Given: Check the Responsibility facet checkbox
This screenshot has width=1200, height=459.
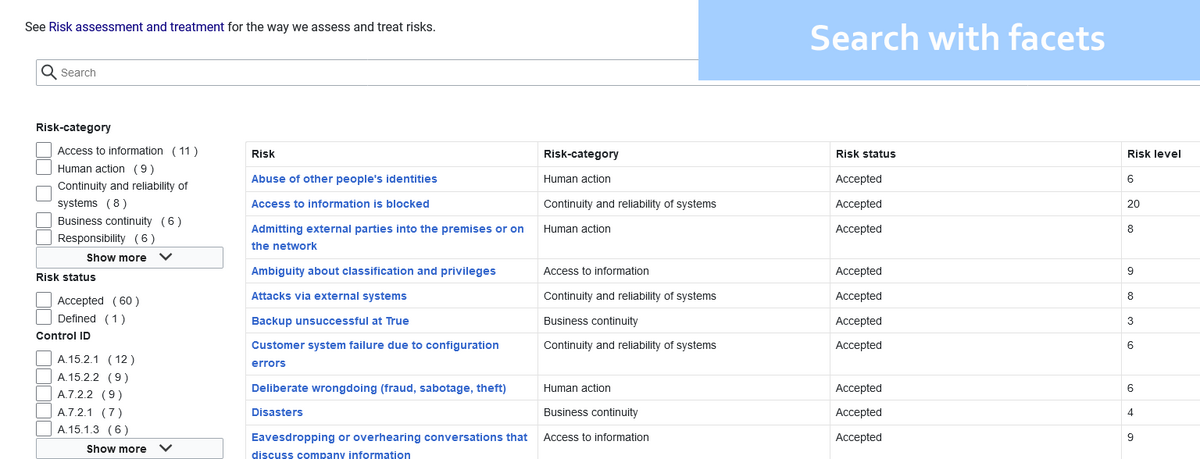Looking at the screenshot, I should (44, 238).
